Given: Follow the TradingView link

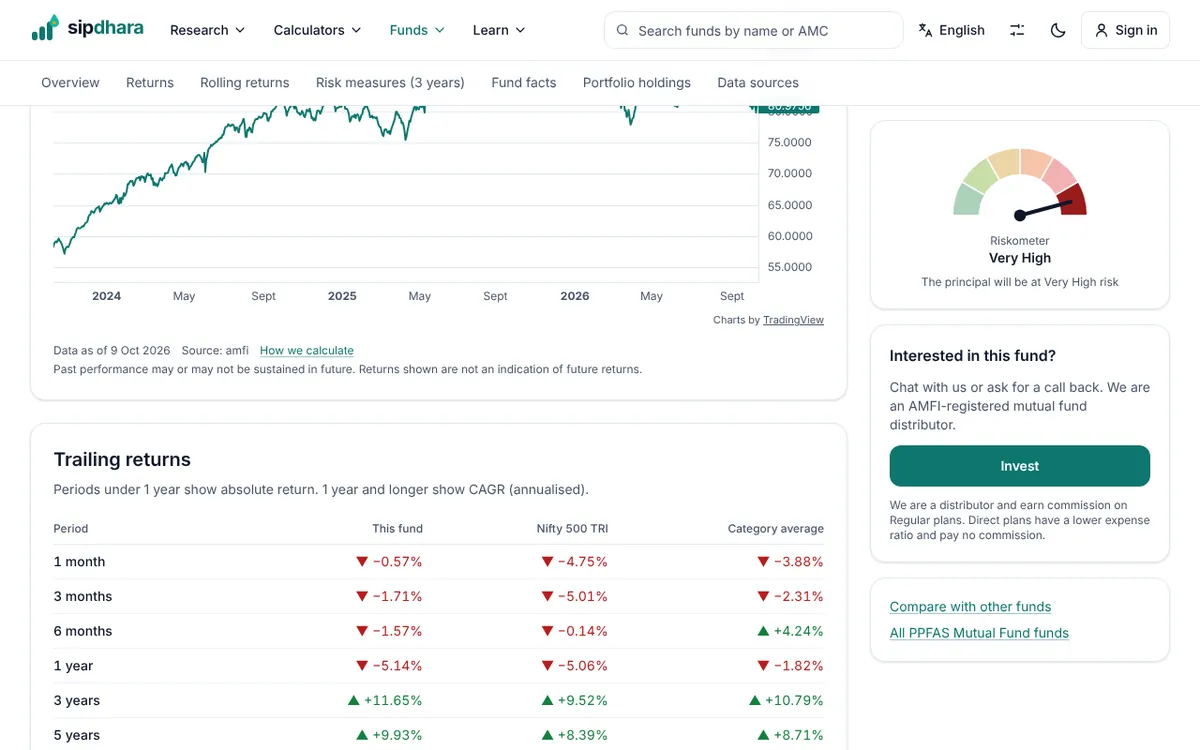Looking at the screenshot, I should coord(793,320).
